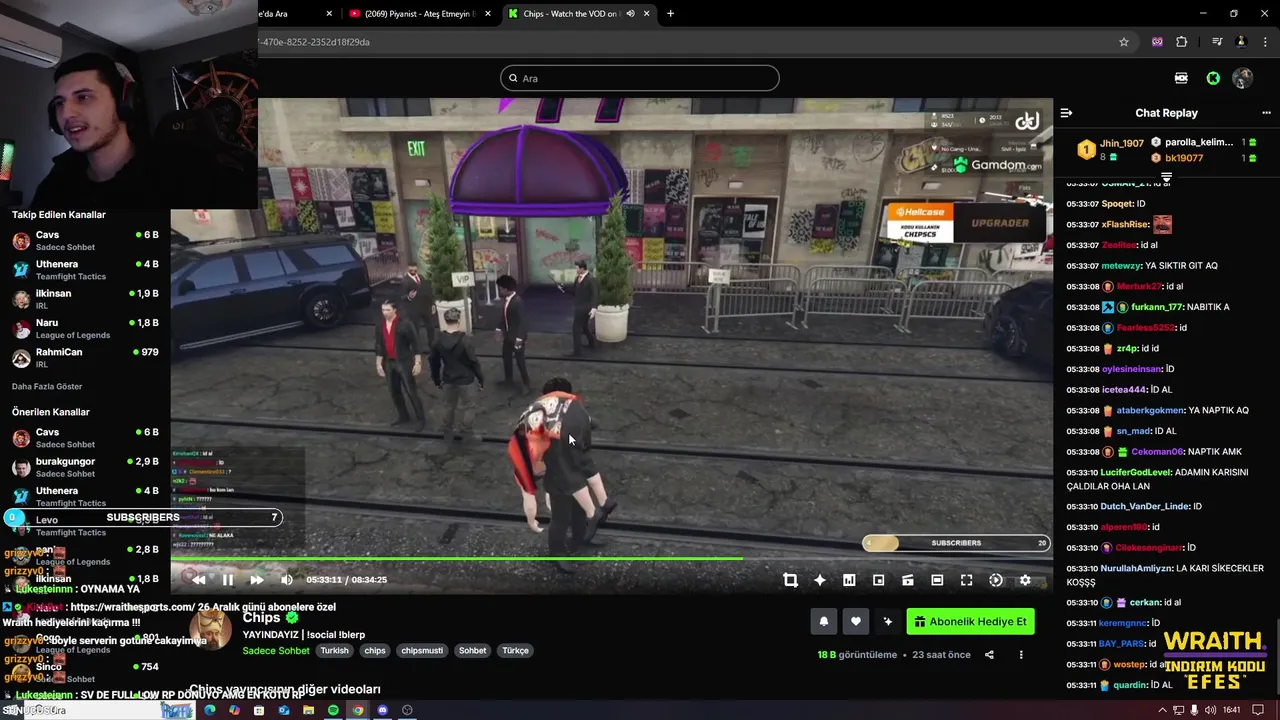Open the Uthenera followed channel
Screen dimensions: 1280x720
point(85,270)
